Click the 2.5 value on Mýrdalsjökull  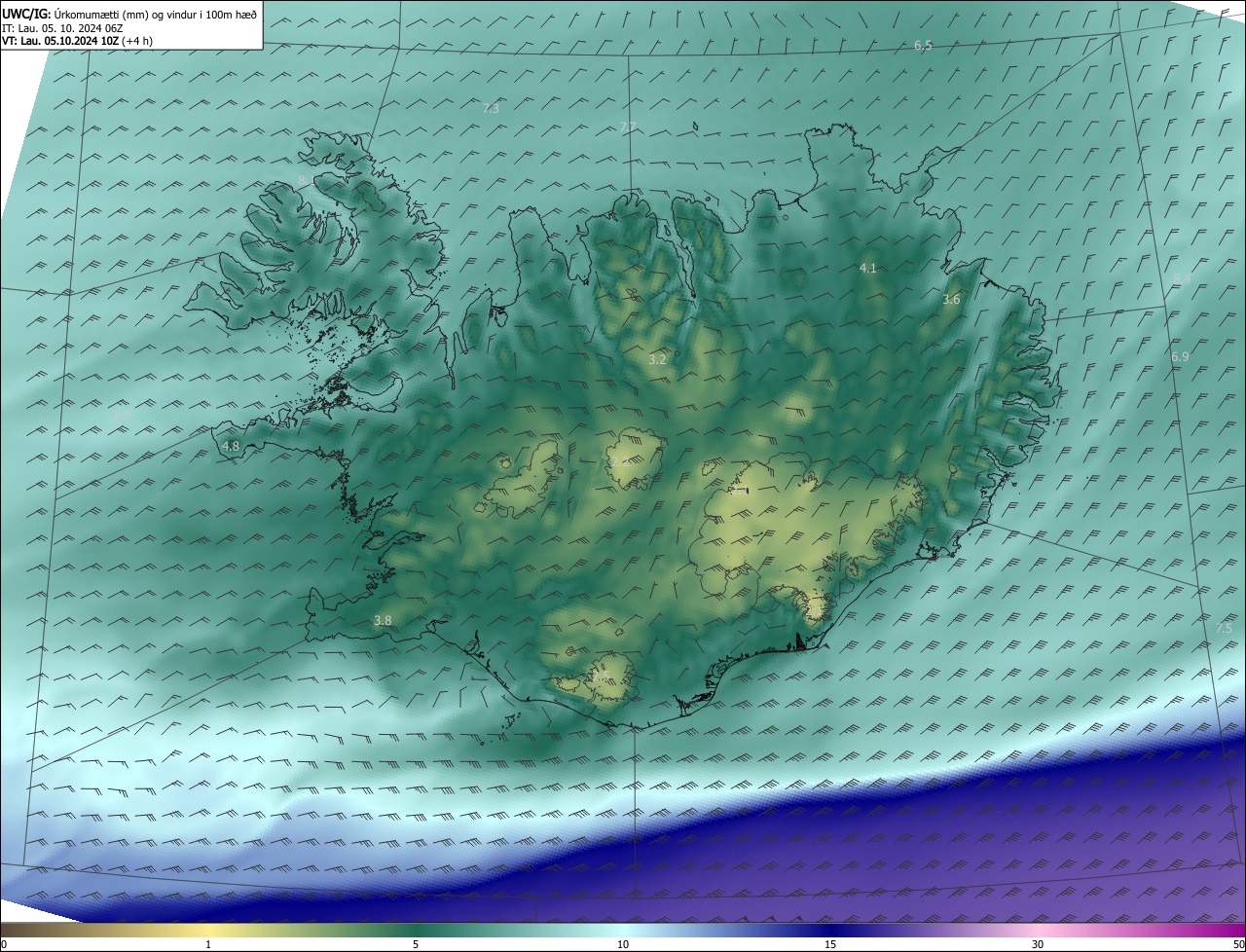coord(600,674)
